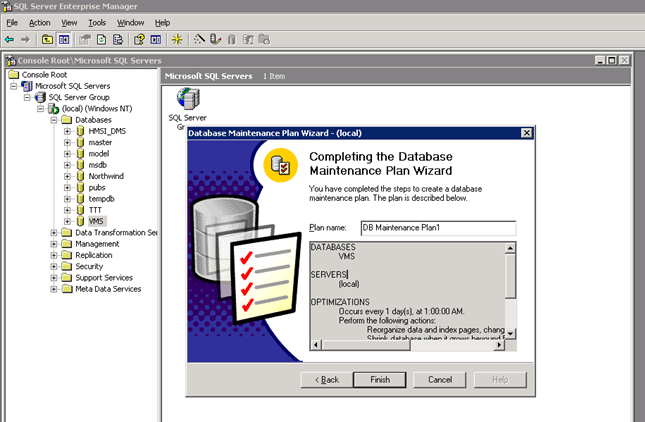This screenshot has width=645, height=422.
Task: Click Finish to complete the wizard
Action: point(380,380)
